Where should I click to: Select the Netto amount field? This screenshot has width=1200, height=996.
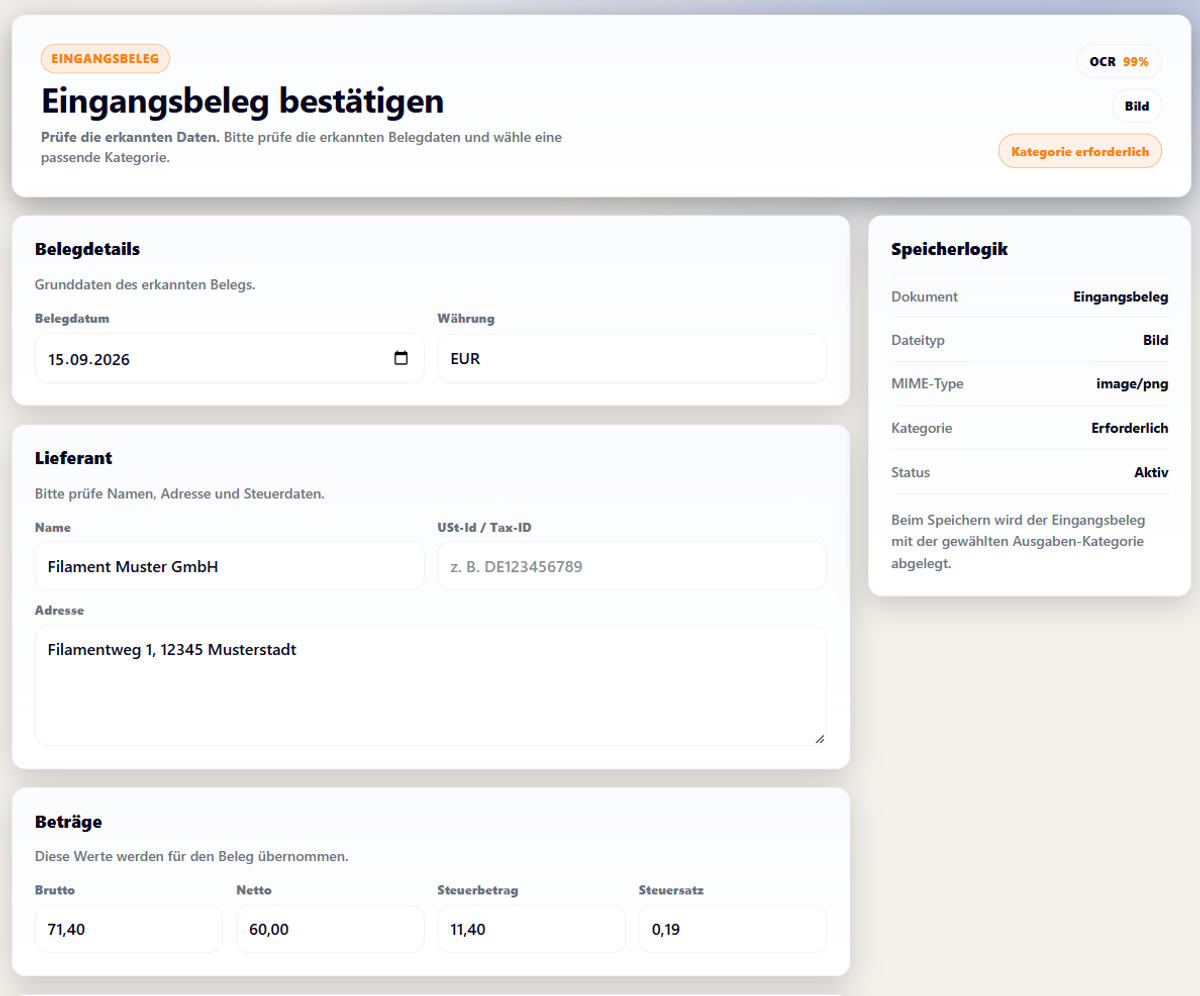[330, 929]
